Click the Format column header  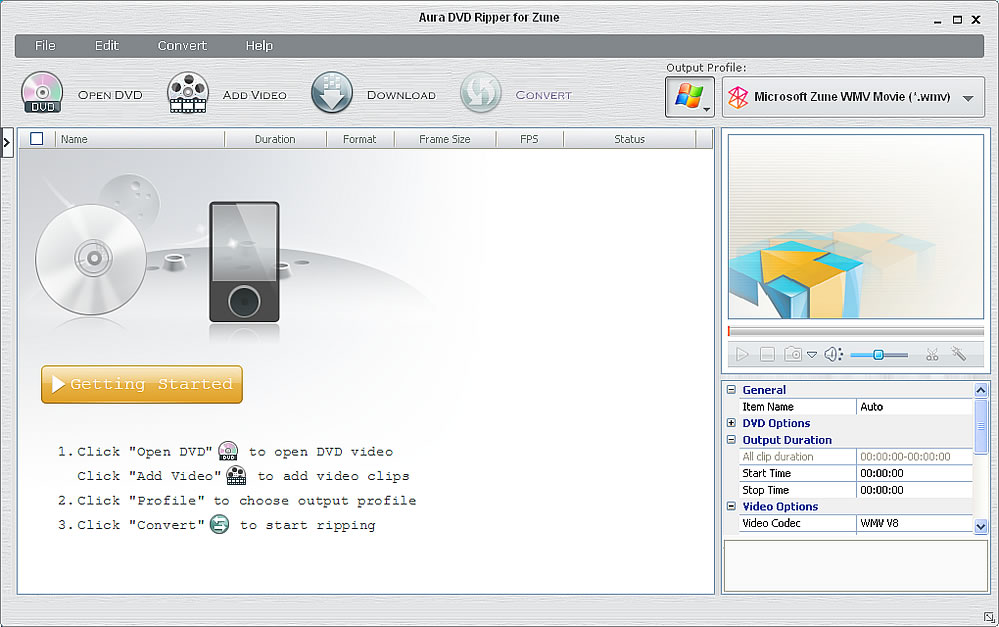click(x=360, y=139)
